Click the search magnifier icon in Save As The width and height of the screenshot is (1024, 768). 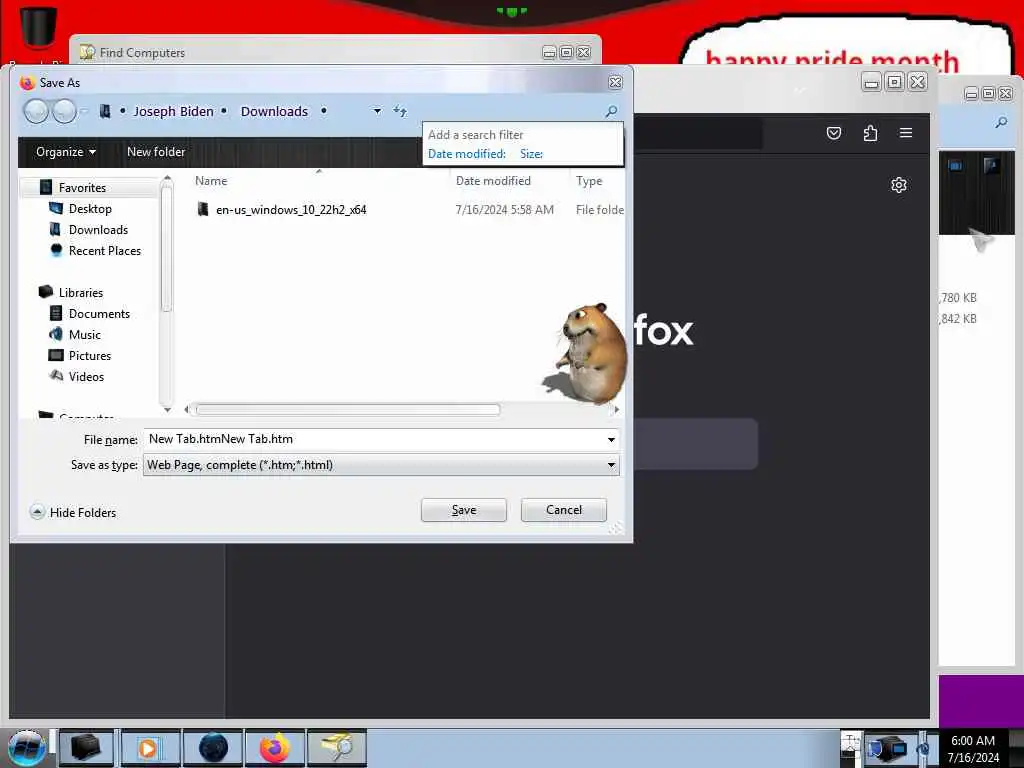click(611, 112)
